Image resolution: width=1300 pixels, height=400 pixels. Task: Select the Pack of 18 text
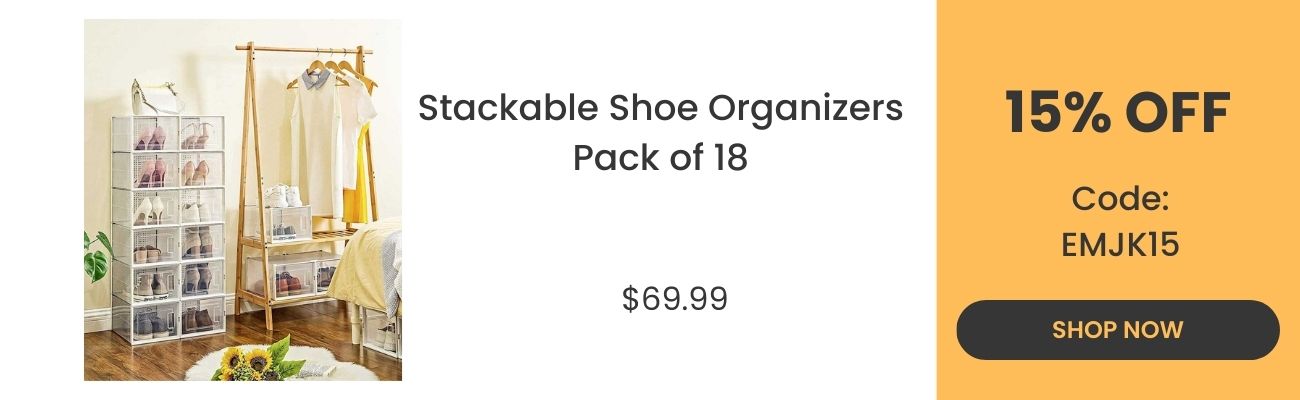tap(660, 158)
